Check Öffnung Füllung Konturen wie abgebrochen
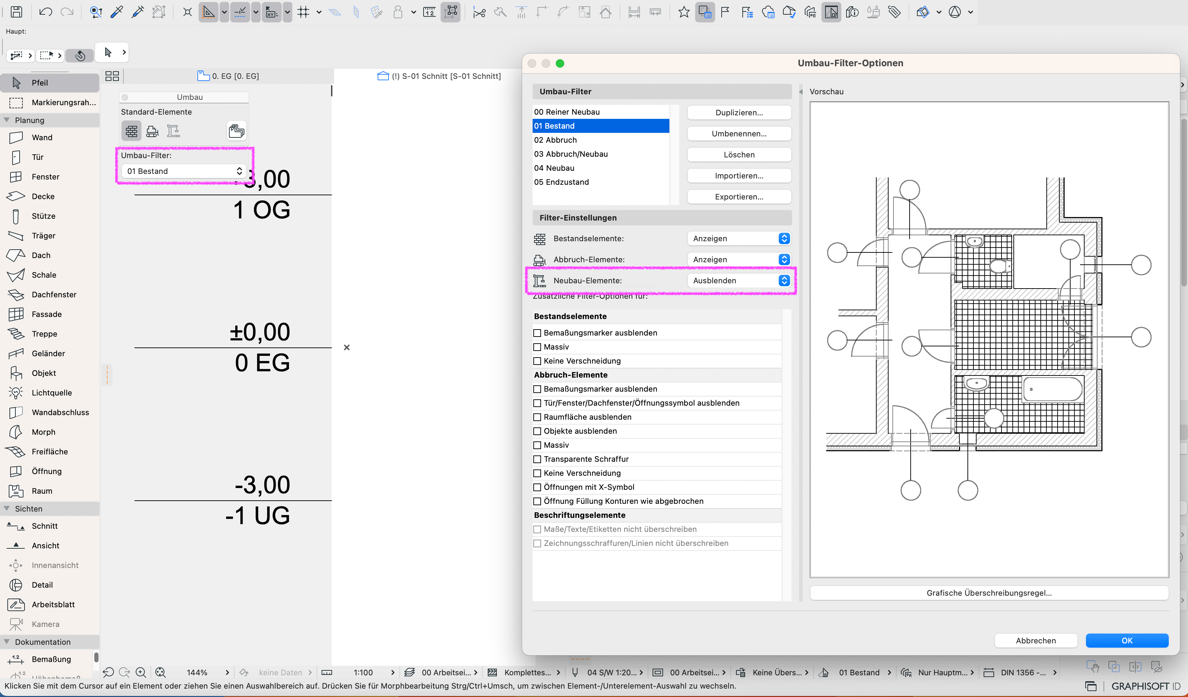 [537, 502]
